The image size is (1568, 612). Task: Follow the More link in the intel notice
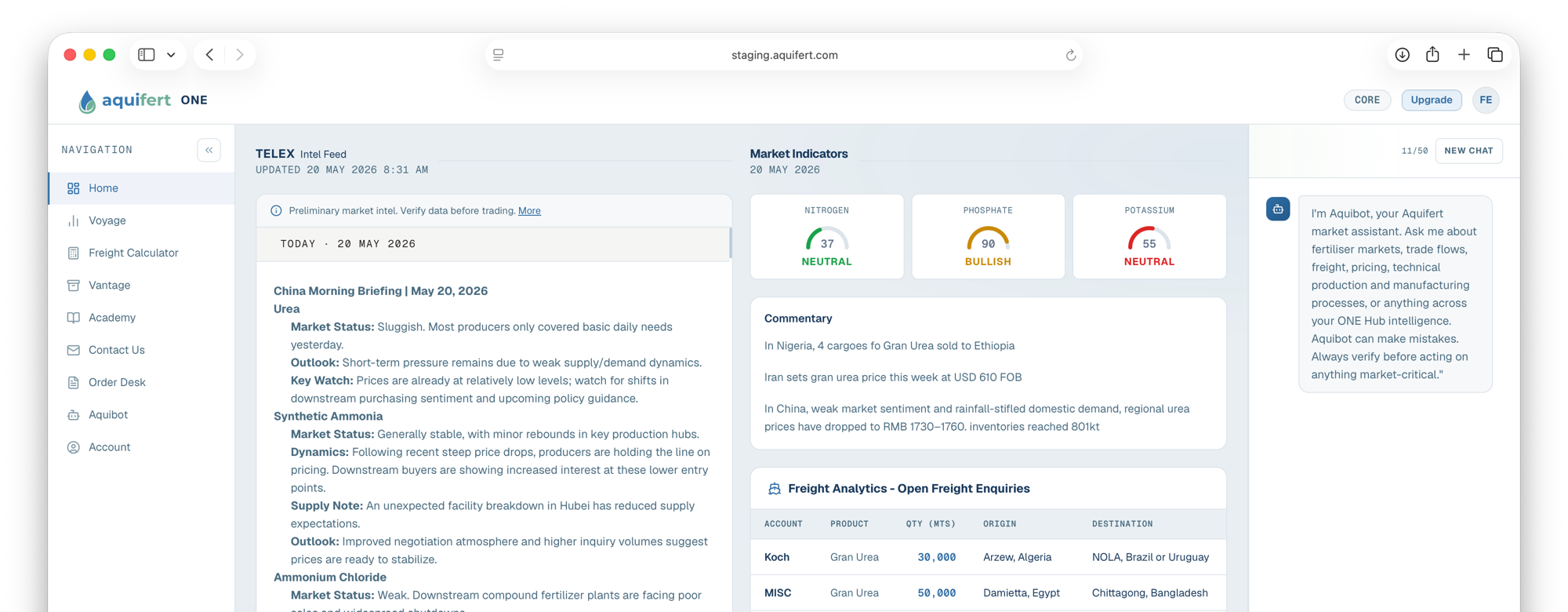coord(529,211)
